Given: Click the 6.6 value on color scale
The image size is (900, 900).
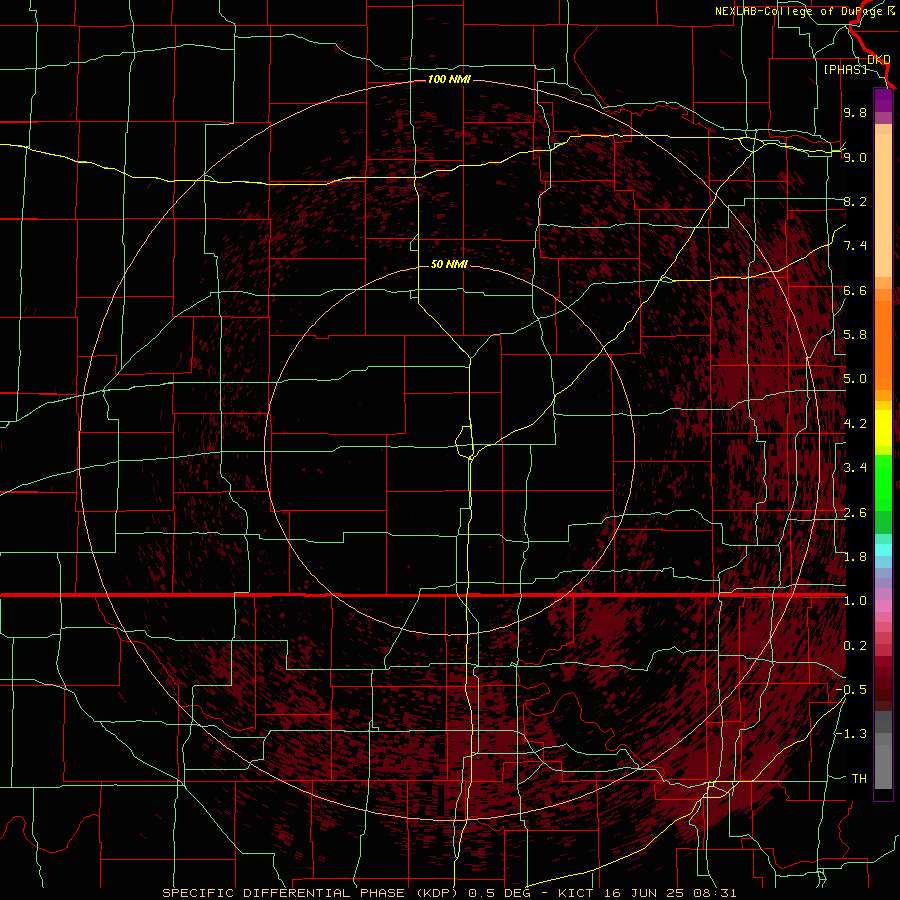Looking at the screenshot, I should (x=855, y=290).
